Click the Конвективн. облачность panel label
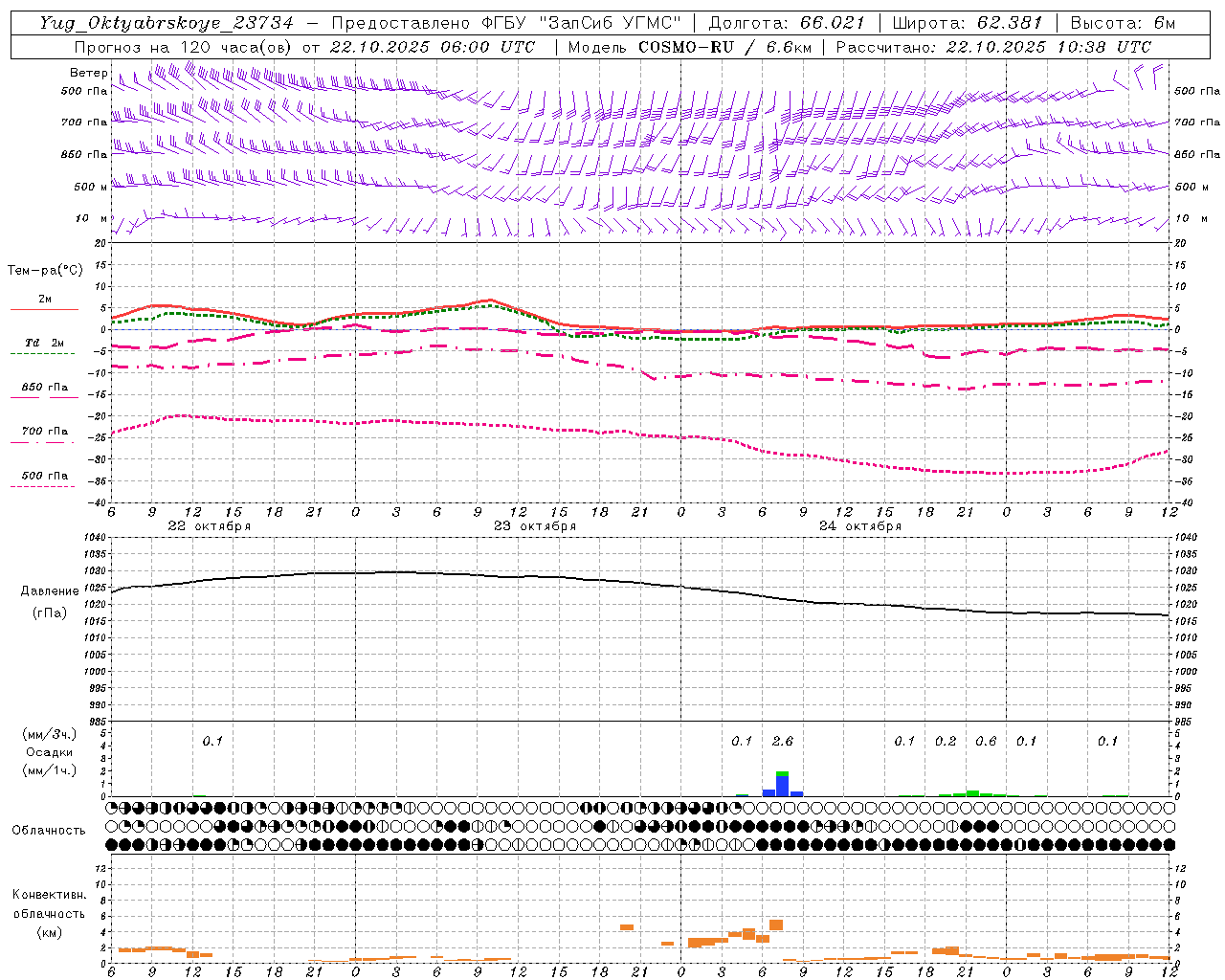The height and width of the screenshot is (980, 1225). pyautogui.click(x=49, y=903)
